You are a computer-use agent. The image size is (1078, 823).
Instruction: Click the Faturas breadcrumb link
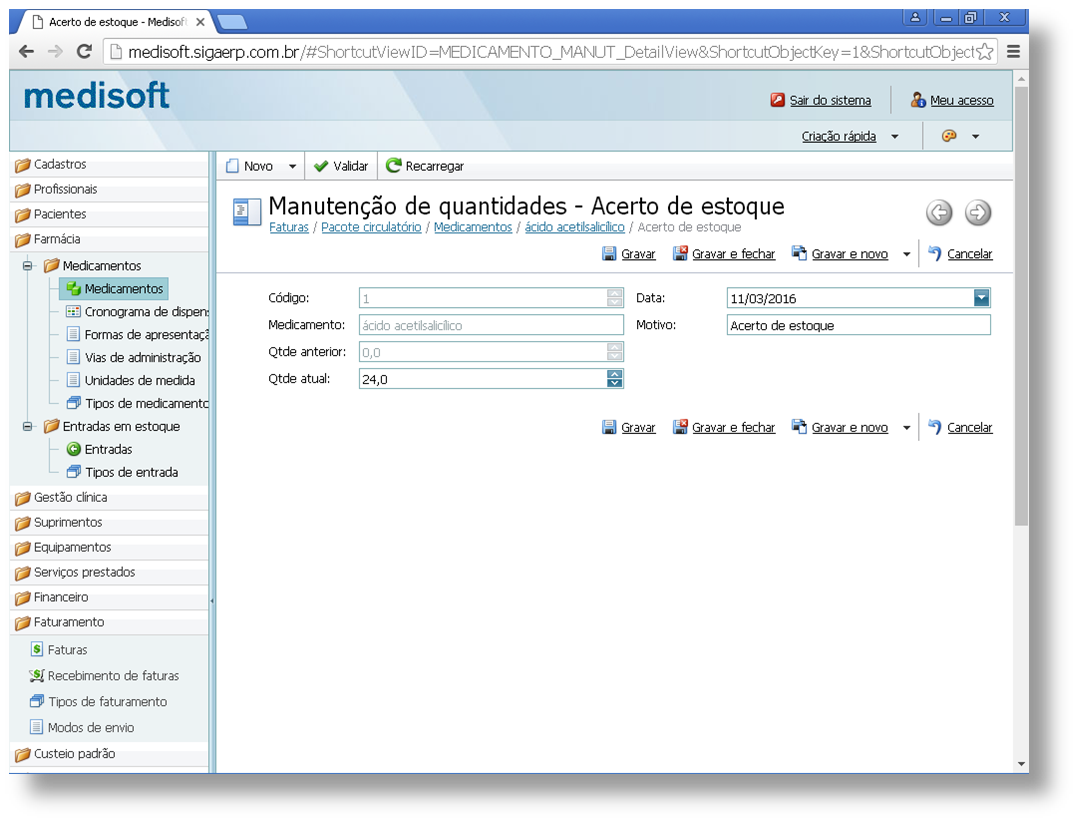(x=289, y=227)
